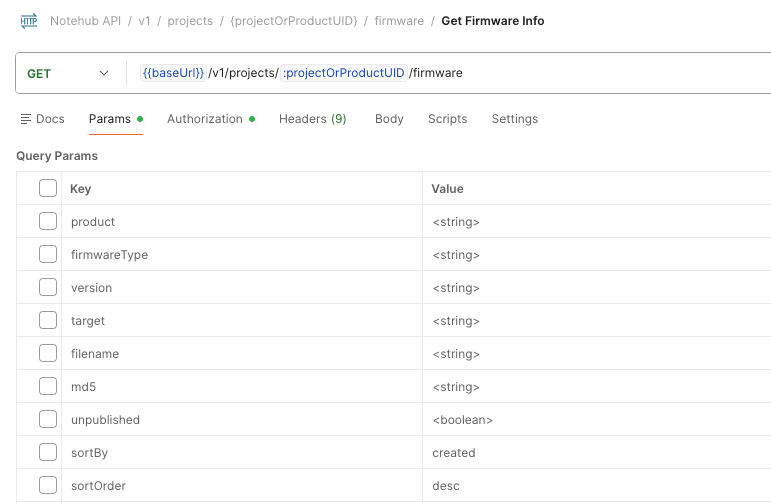Click the Key column header
The width and height of the screenshot is (771, 503).
(81, 189)
